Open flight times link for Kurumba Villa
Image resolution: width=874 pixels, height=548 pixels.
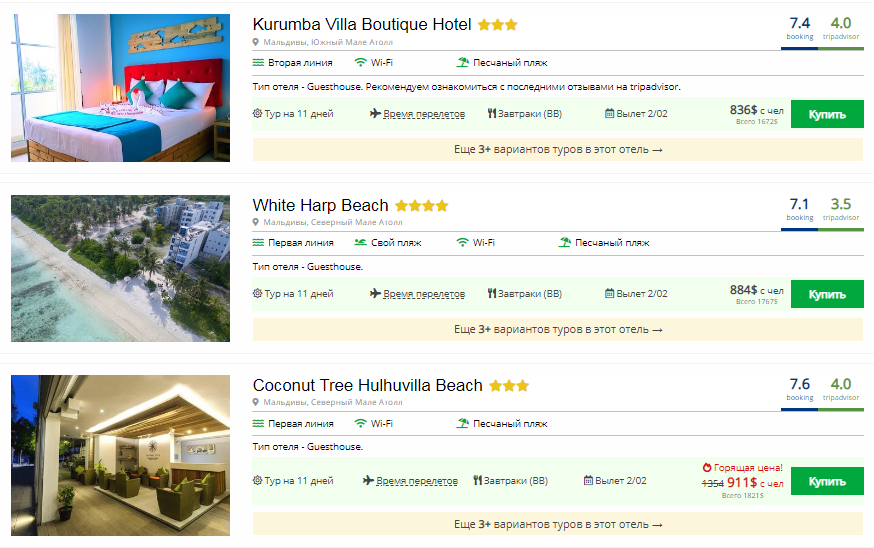(x=425, y=114)
